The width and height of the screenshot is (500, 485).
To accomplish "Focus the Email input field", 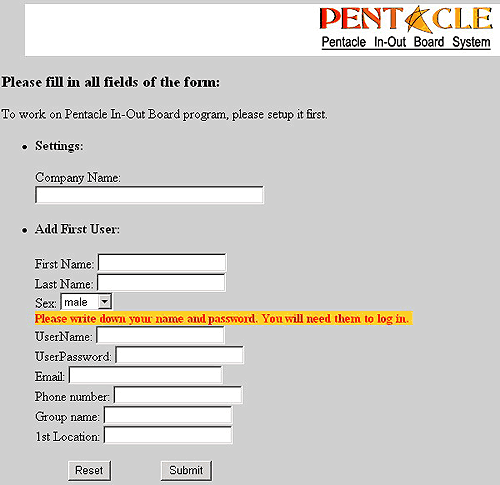I will (x=145, y=375).
